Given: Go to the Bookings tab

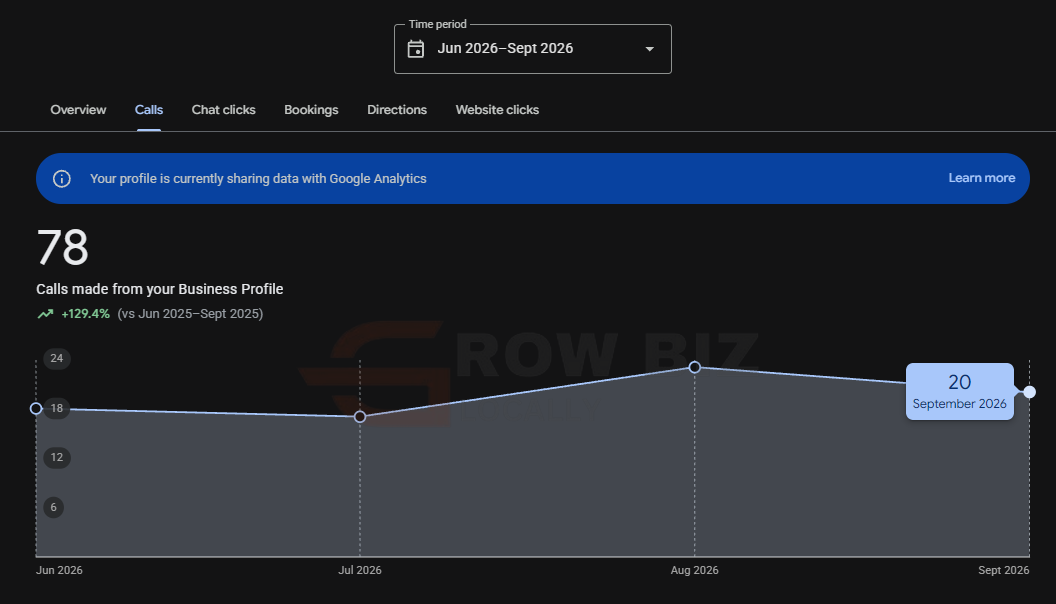Looking at the screenshot, I should coord(311,110).
